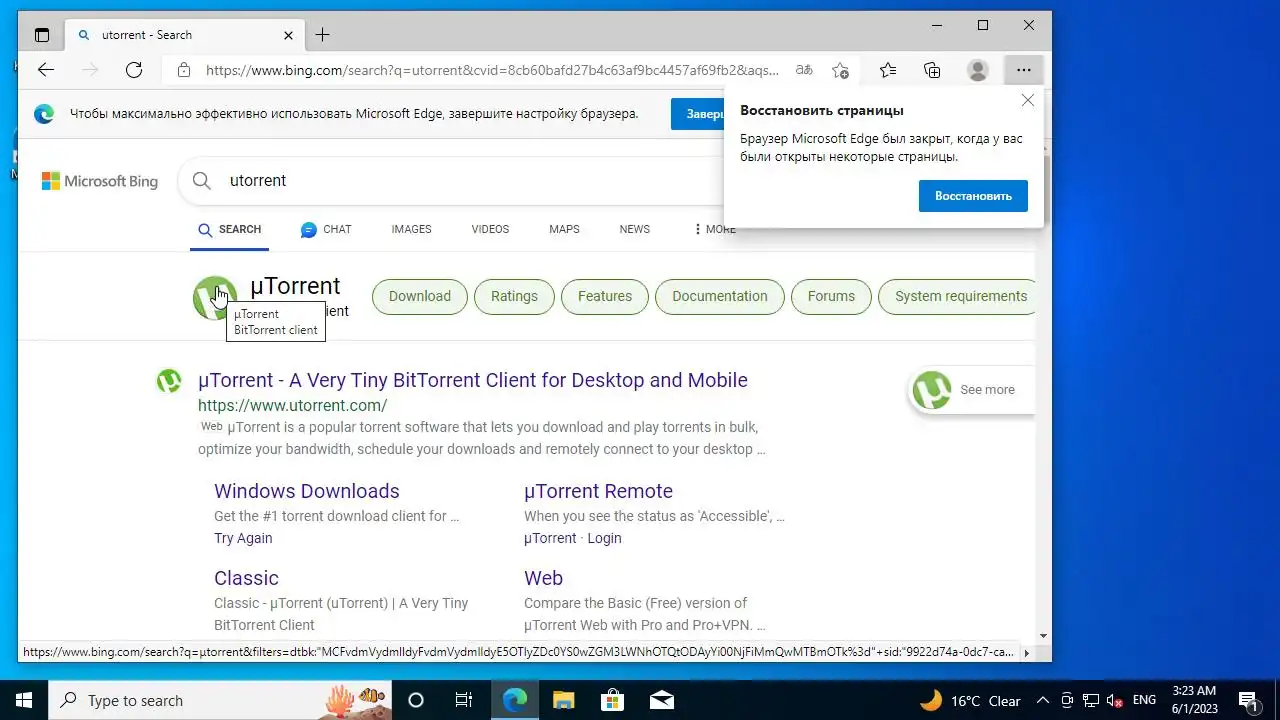
Task: Click the muted speaker volume icon
Action: pos(1115,700)
